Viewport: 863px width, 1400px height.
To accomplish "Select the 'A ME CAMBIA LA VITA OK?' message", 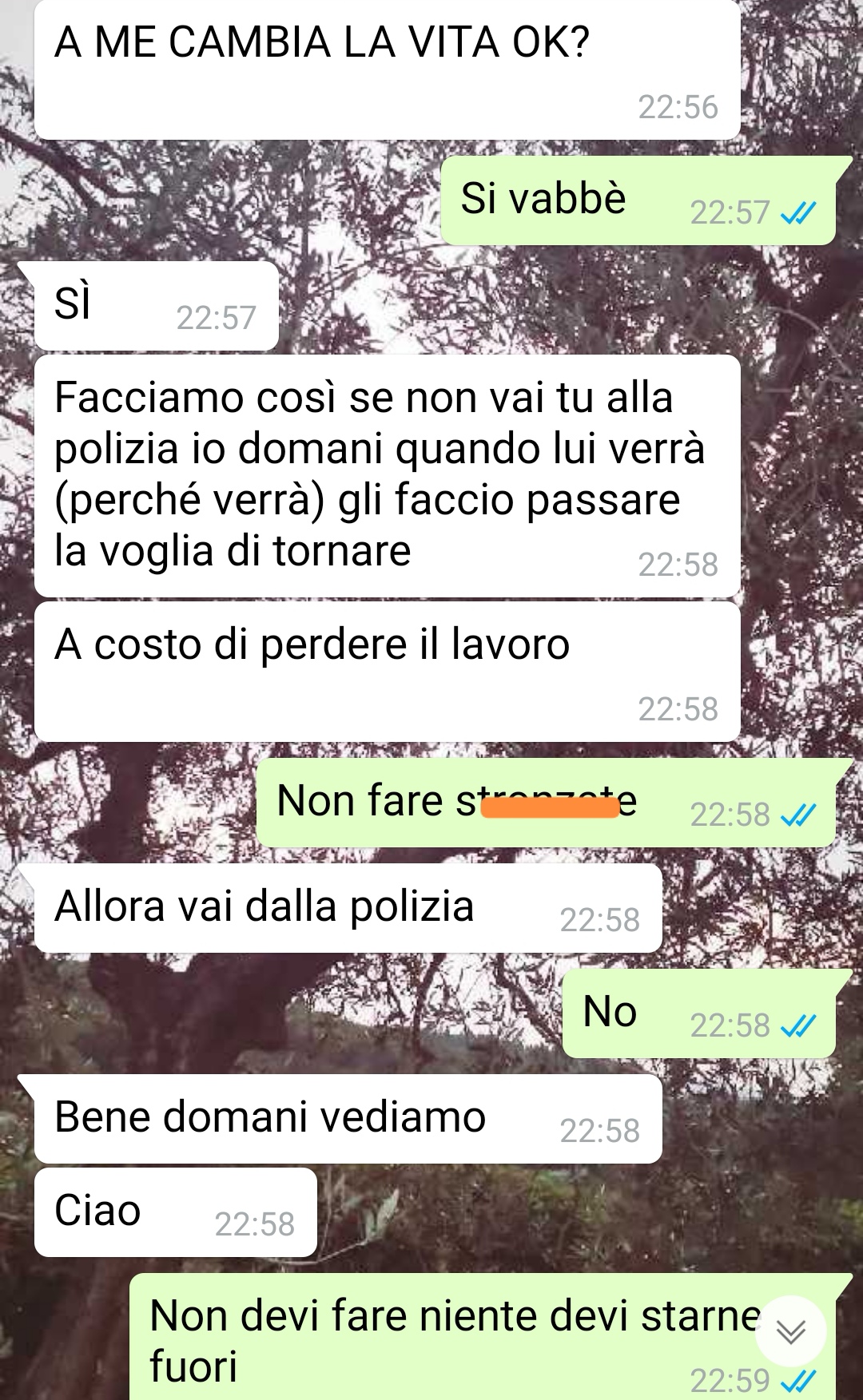I will (x=387, y=70).
